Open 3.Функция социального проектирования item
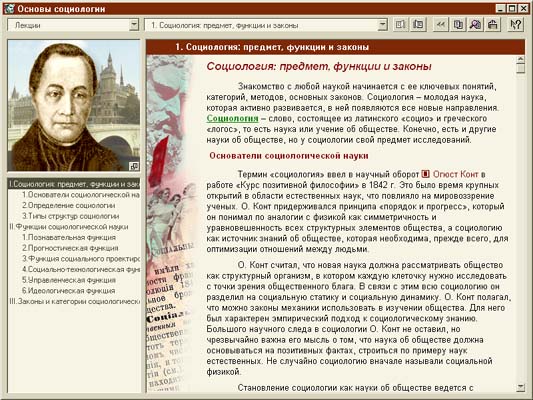Viewport: 533px width, 400px height. click(x=81, y=259)
